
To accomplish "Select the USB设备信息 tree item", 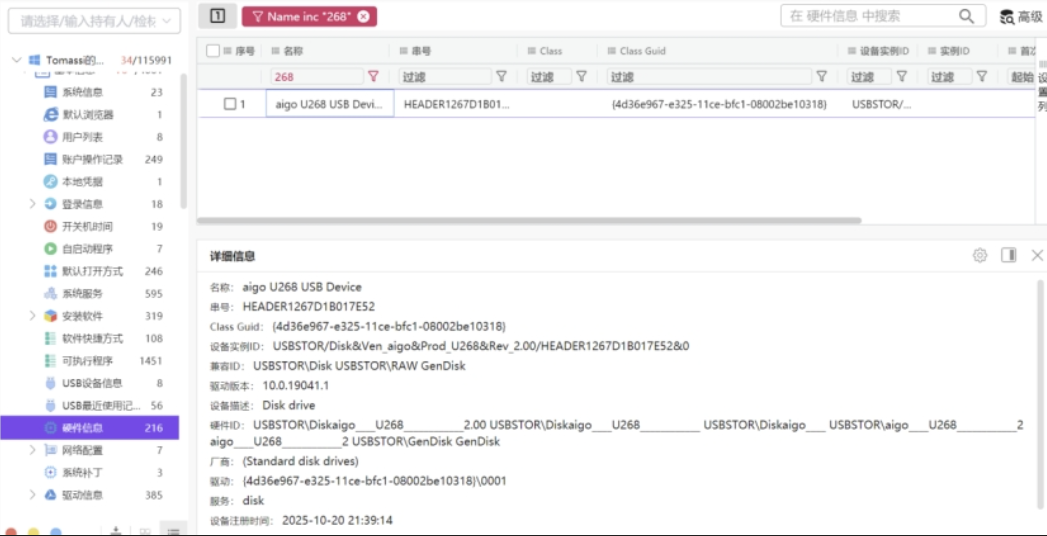I will point(91,383).
